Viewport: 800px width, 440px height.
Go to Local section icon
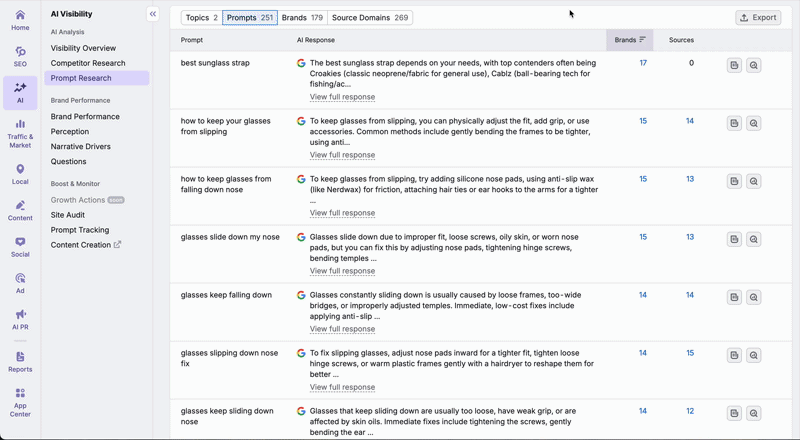20,175
